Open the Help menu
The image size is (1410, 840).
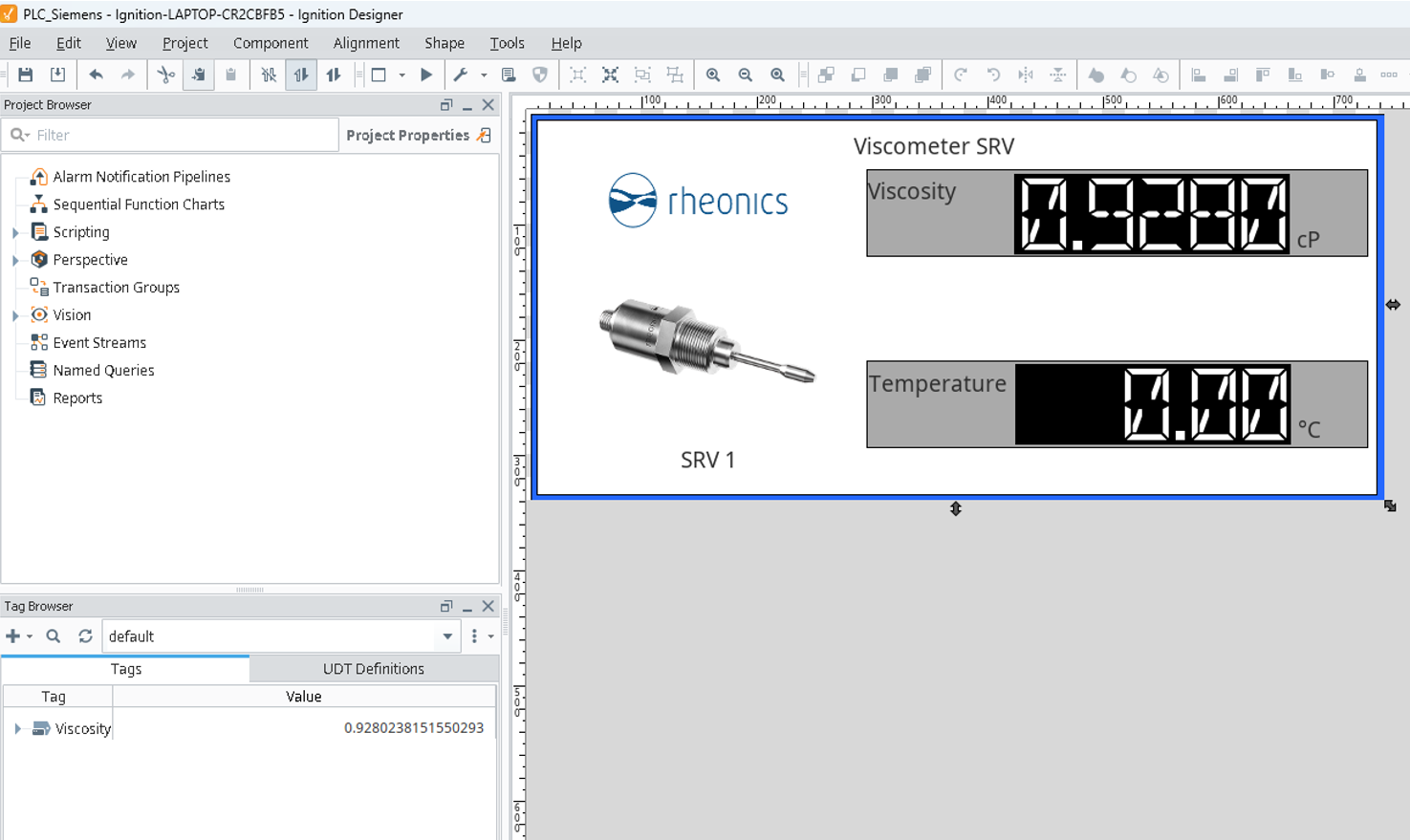[566, 43]
